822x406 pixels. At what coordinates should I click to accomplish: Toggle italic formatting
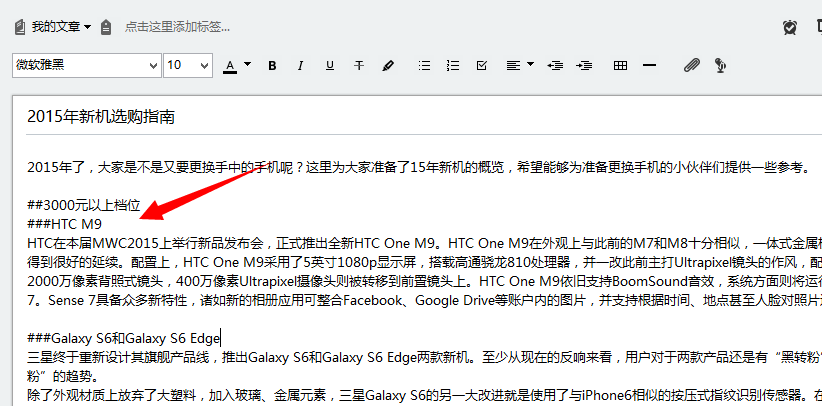299,66
